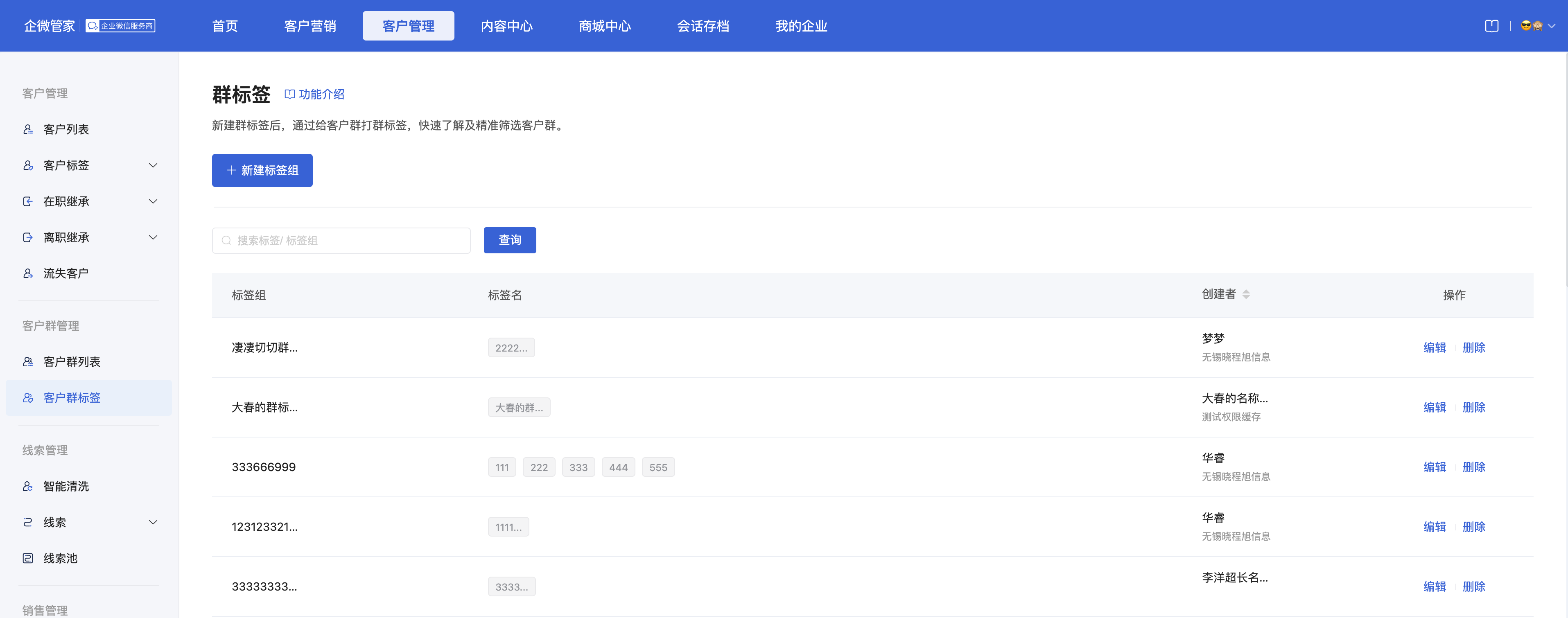Image resolution: width=1568 pixels, height=618 pixels.
Task: Delete the 大春的群标... tag group
Action: coord(1474,407)
